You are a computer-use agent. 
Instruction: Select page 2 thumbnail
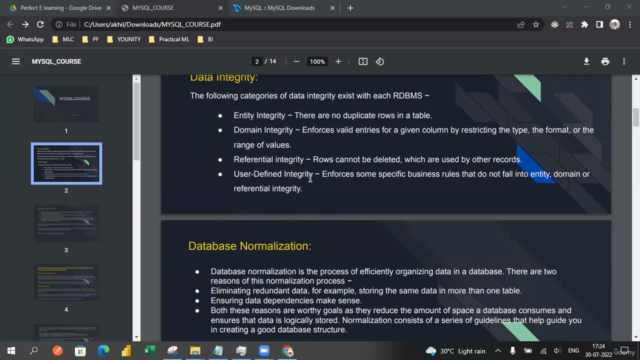click(67, 163)
